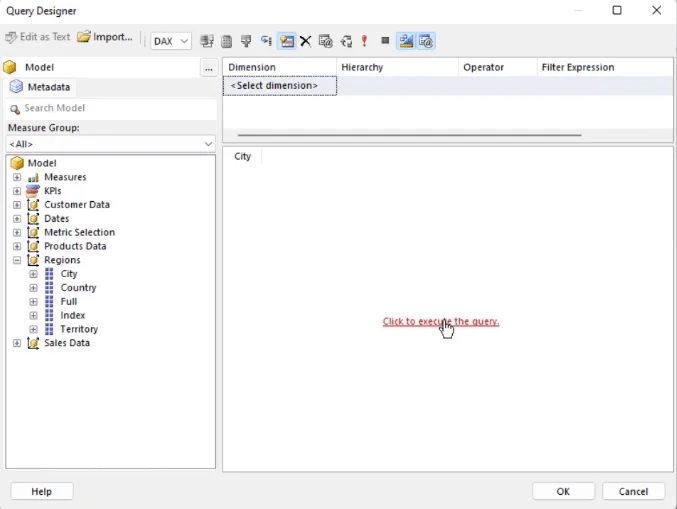The image size is (677, 509).
Task: Toggle the highlighted Show Aggregations icon
Action: coord(286,41)
